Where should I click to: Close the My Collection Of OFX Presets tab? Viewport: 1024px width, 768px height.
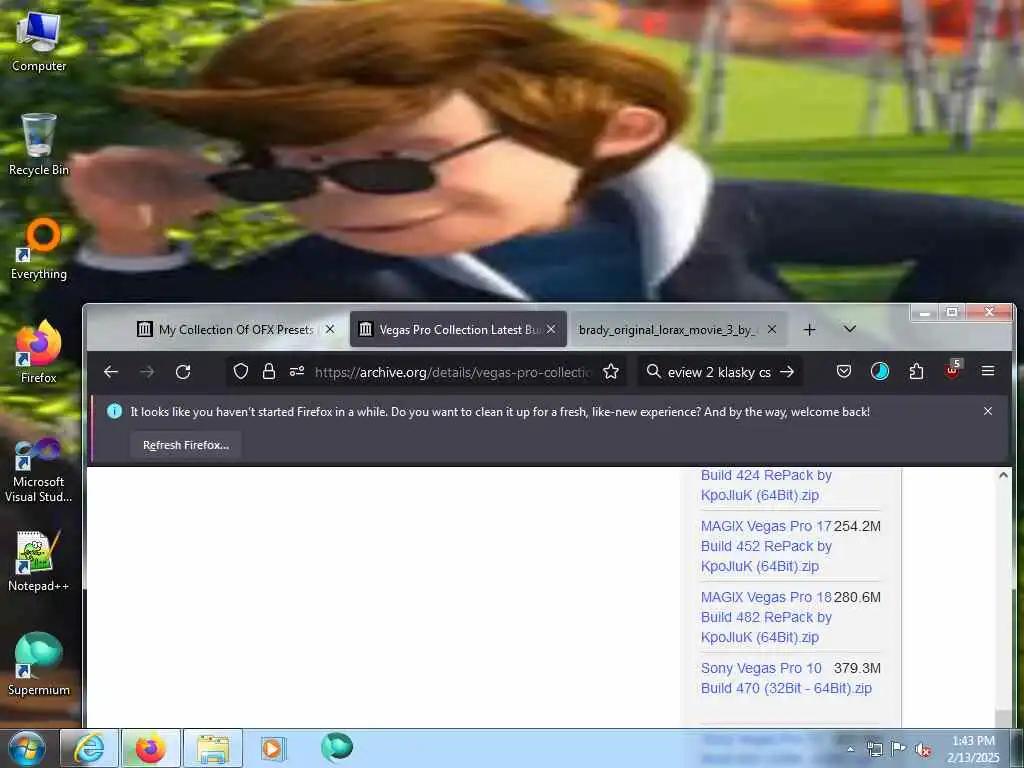[330, 329]
